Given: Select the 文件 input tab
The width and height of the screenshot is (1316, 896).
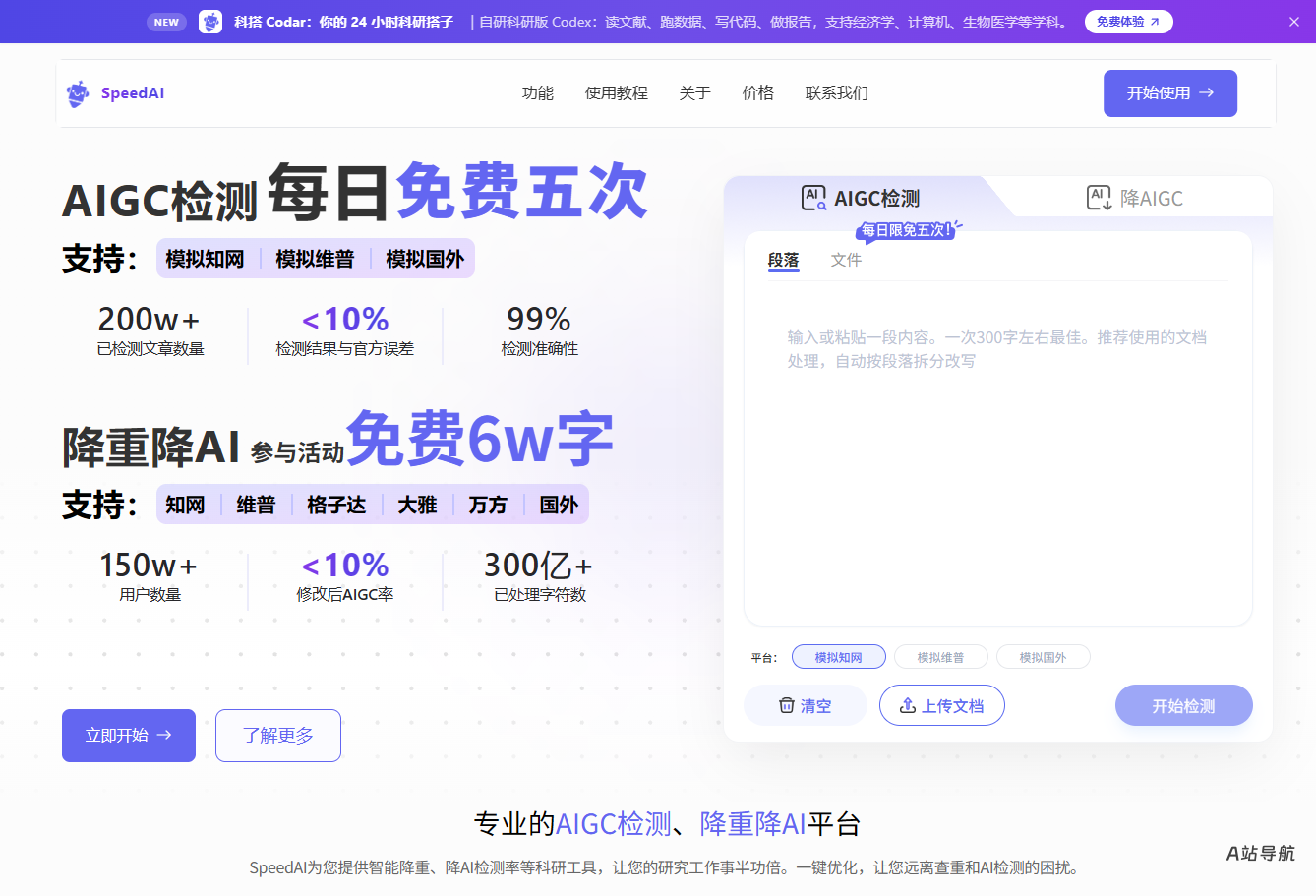Looking at the screenshot, I should [x=846, y=260].
